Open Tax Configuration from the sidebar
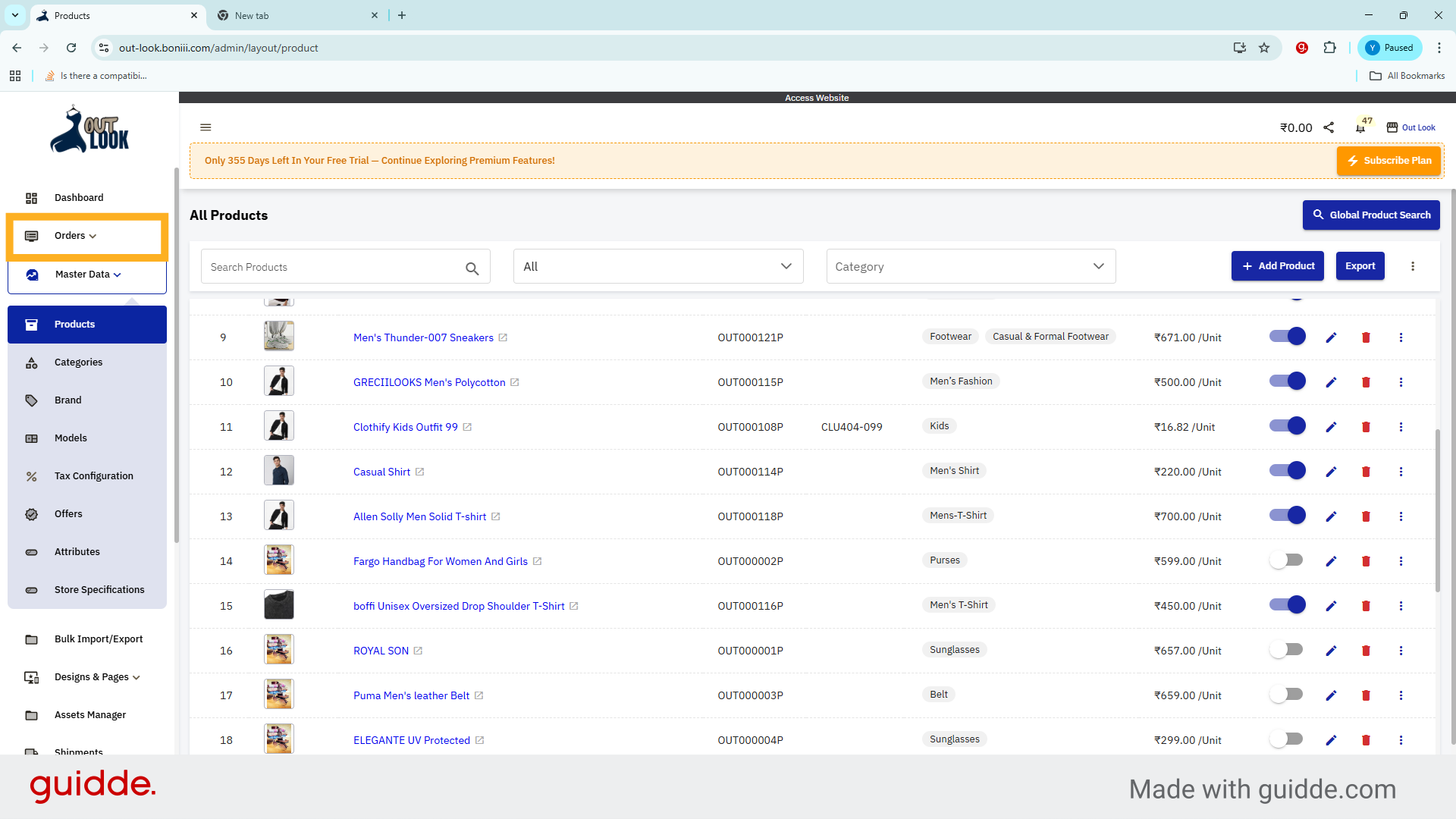 pyautogui.click(x=93, y=475)
